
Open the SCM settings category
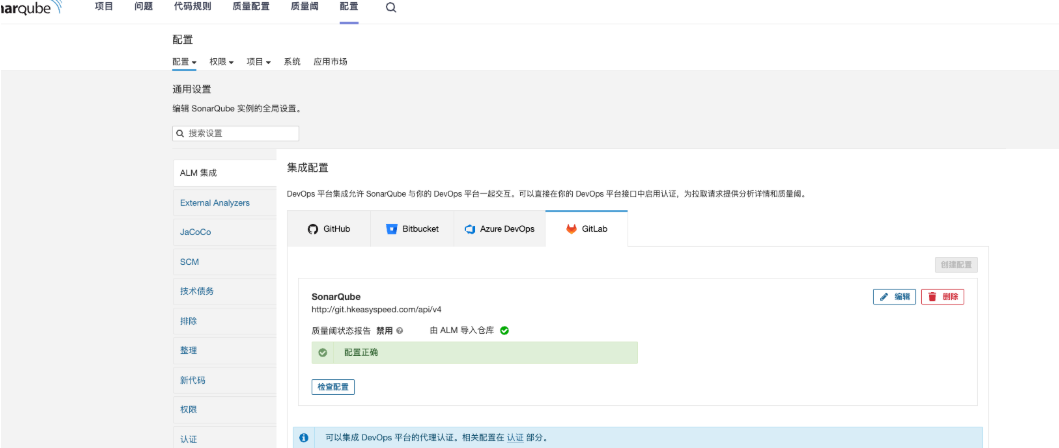(225, 262)
